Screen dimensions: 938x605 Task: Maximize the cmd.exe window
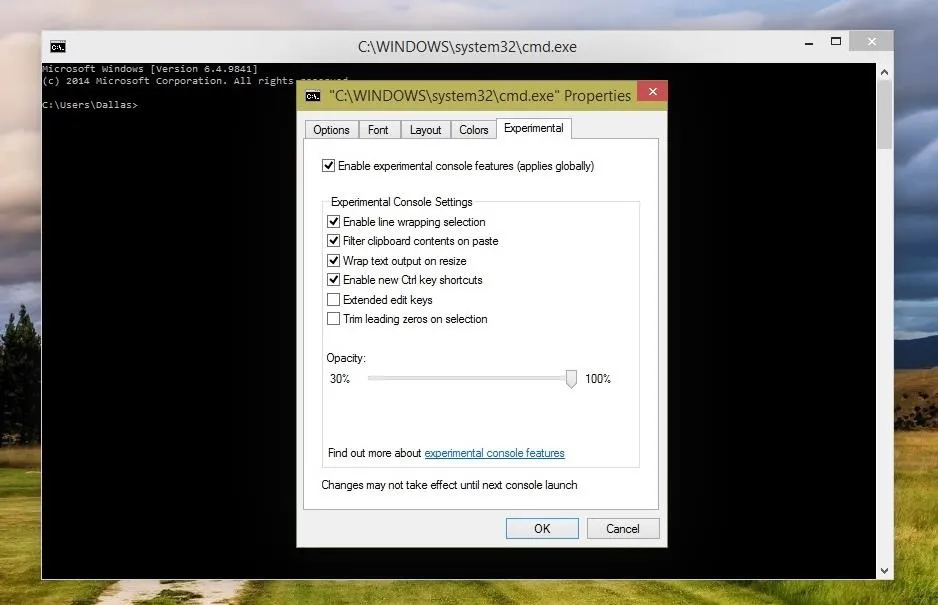click(x=836, y=41)
